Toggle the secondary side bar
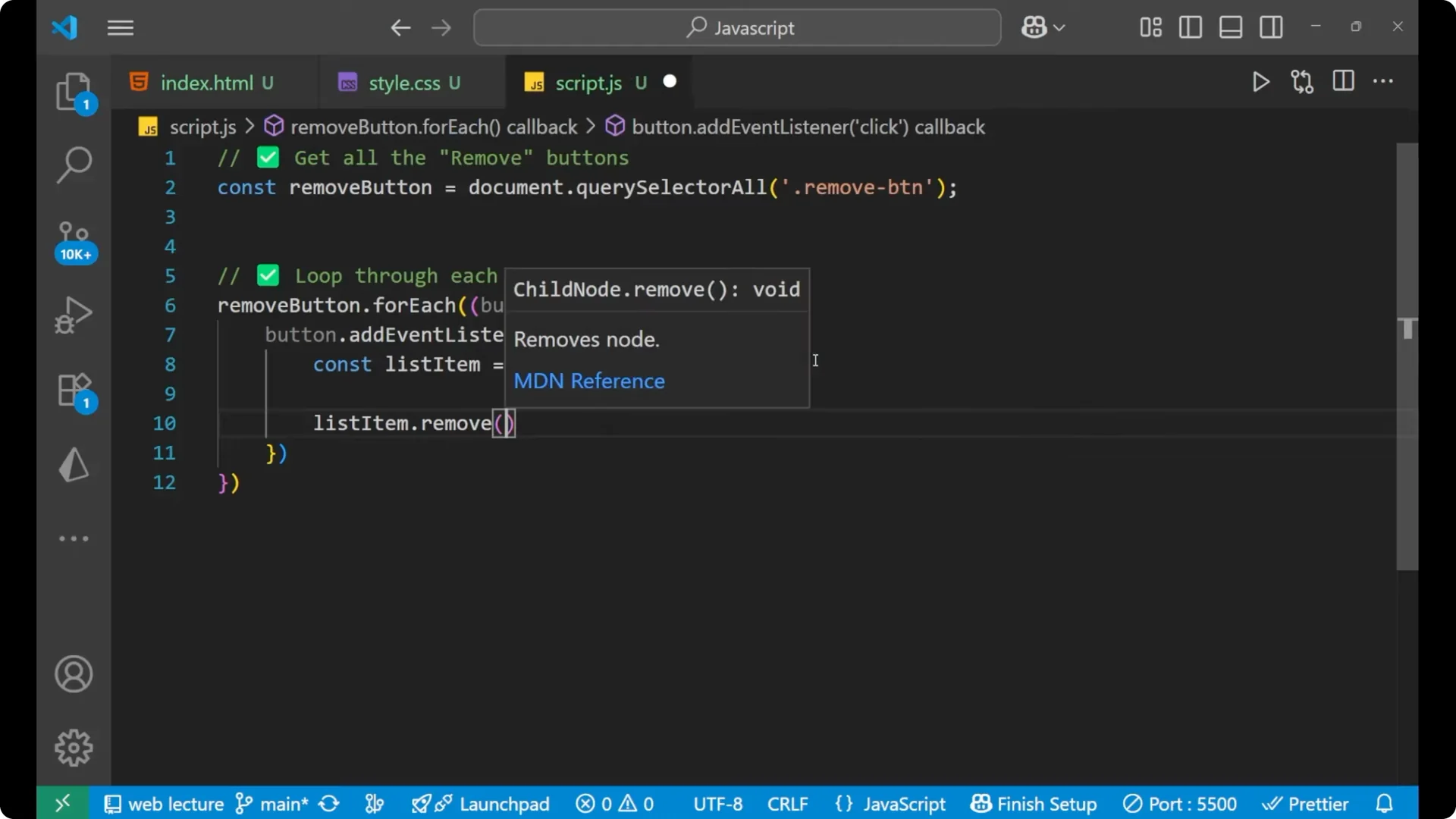This screenshot has height=819, width=1456. tap(1271, 27)
